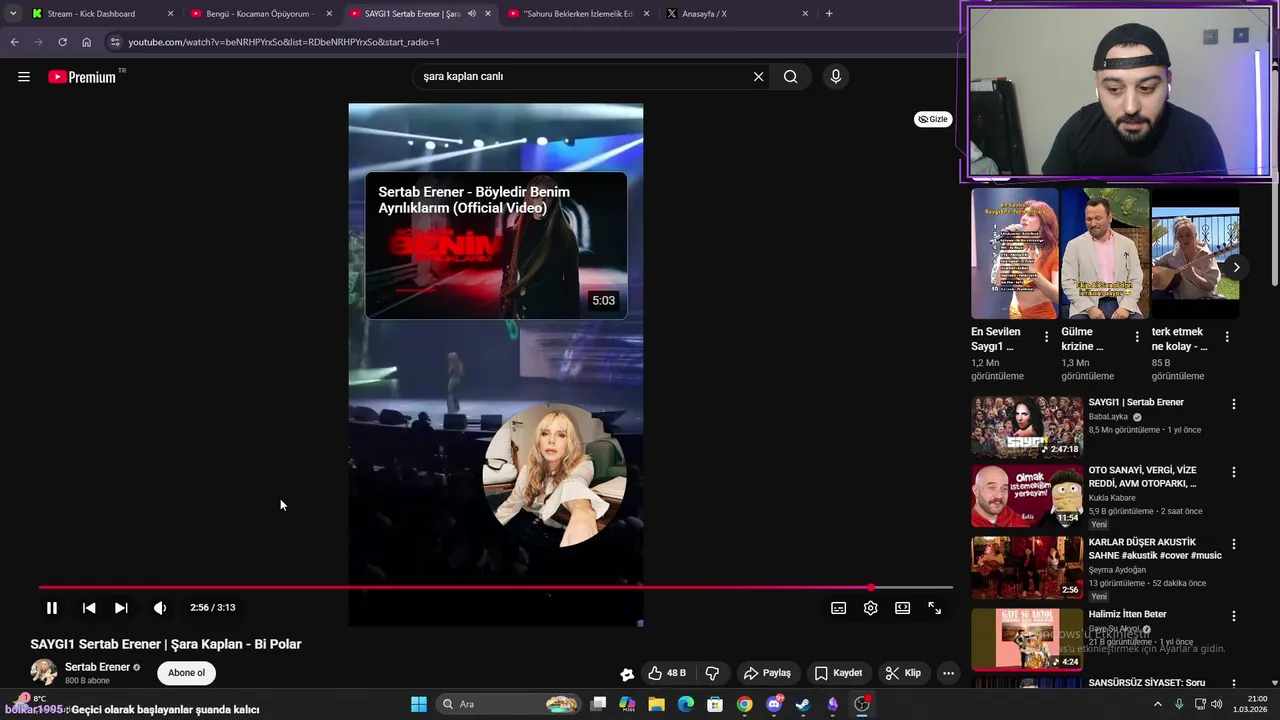Viewport: 1280px width, 720px height.
Task: Switch to Anasayfa / X tab
Action: pyautogui.click(x=738, y=14)
